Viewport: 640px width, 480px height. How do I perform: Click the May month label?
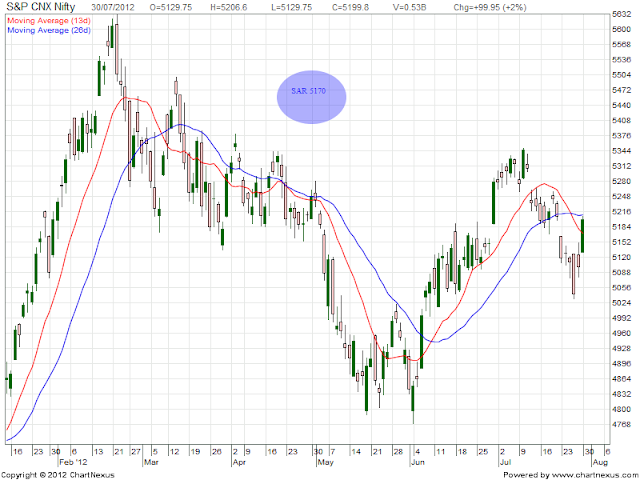(x=326, y=462)
